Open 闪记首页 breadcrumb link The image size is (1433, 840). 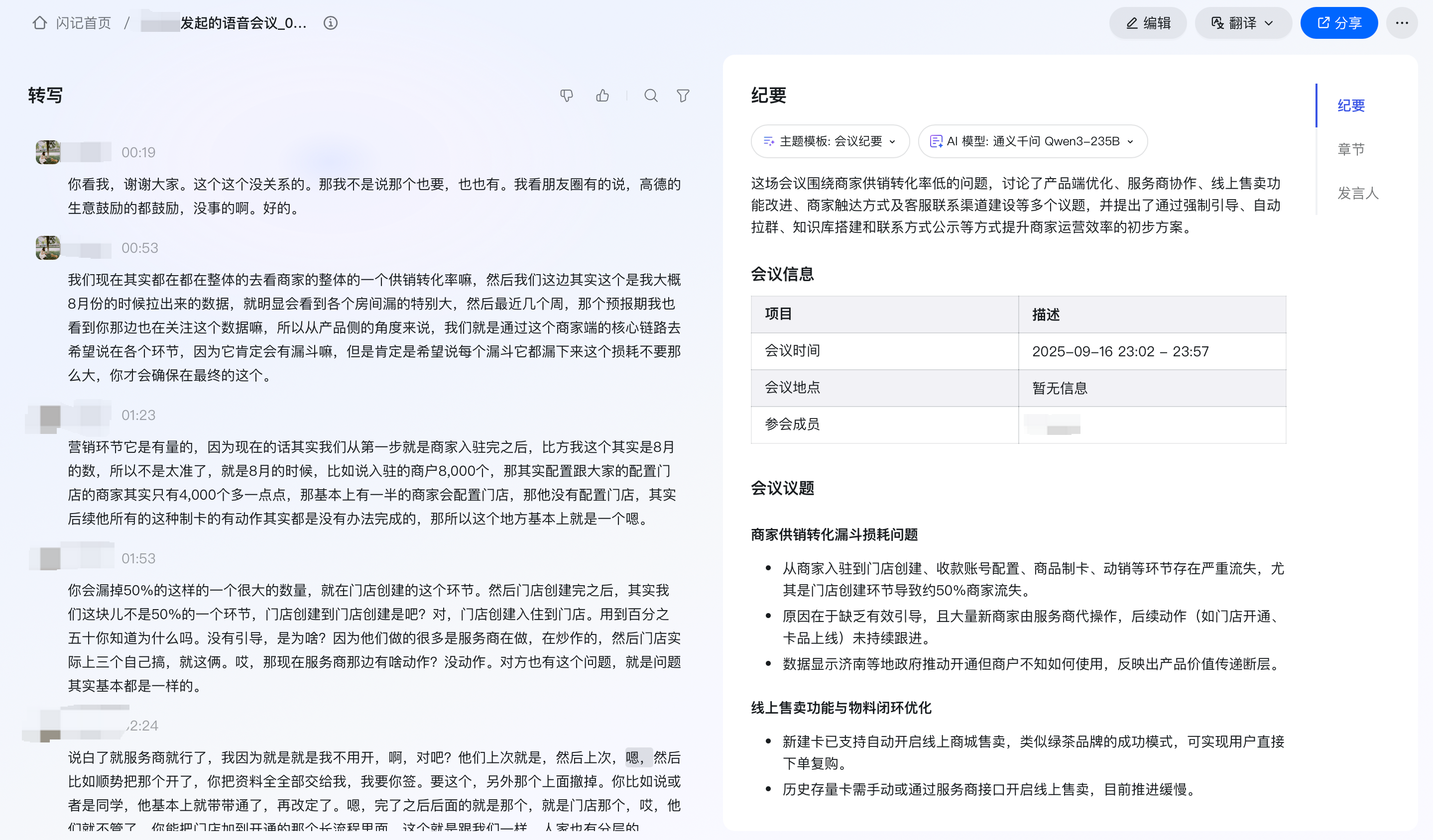83,23
